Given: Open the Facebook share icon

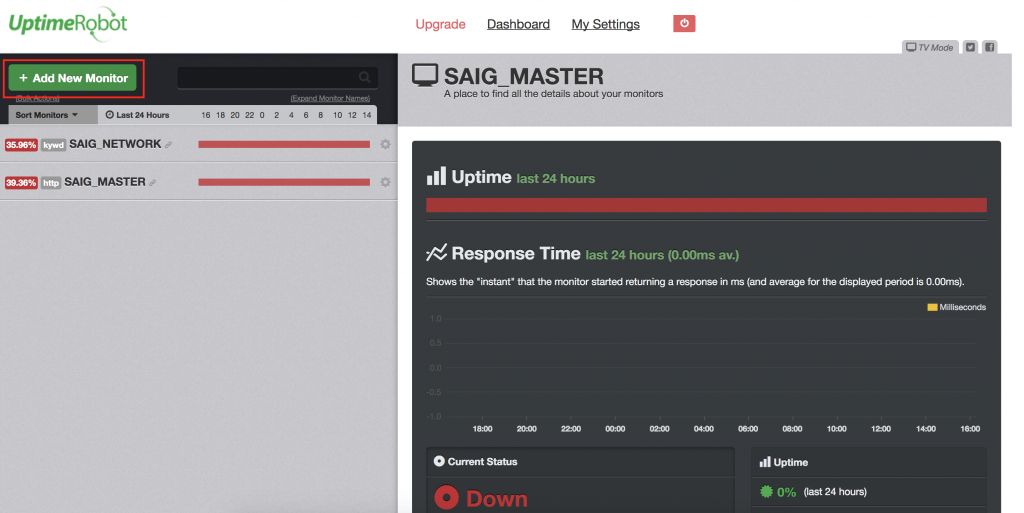Looking at the screenshot, I should pyautogui.click(x=989, y=47).
